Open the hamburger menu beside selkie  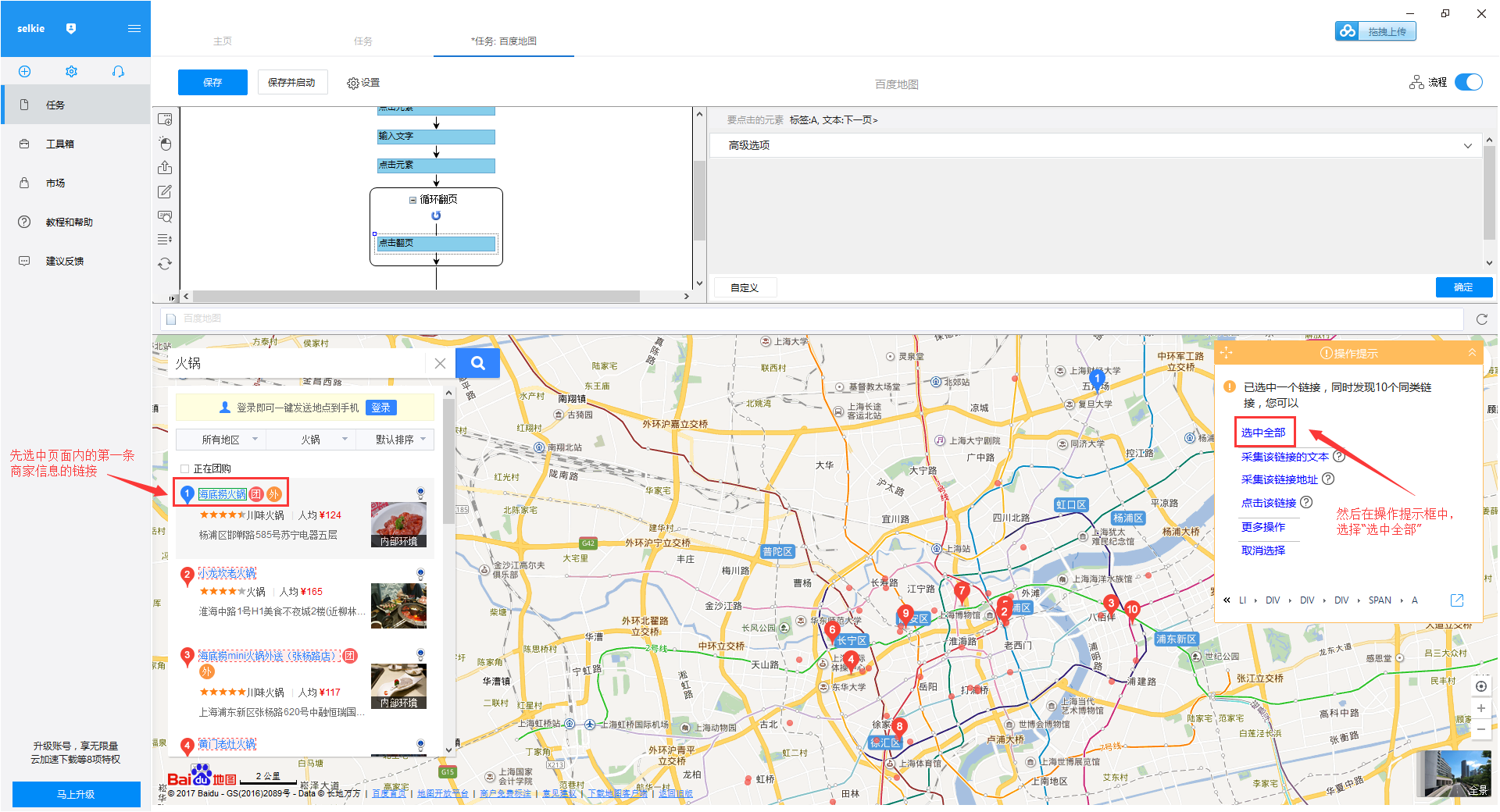134,29
